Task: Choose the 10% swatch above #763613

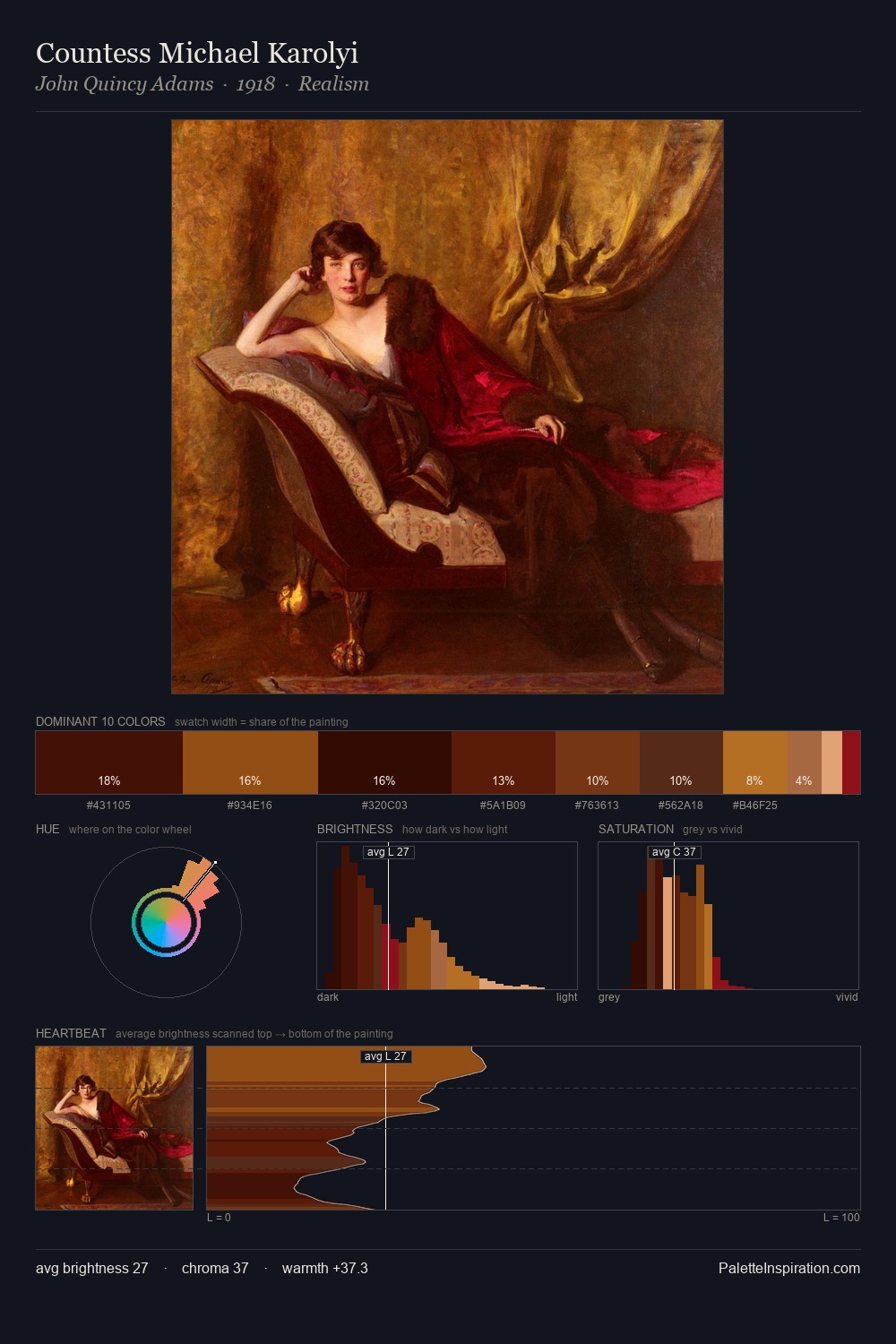Action: click(598, 762)
